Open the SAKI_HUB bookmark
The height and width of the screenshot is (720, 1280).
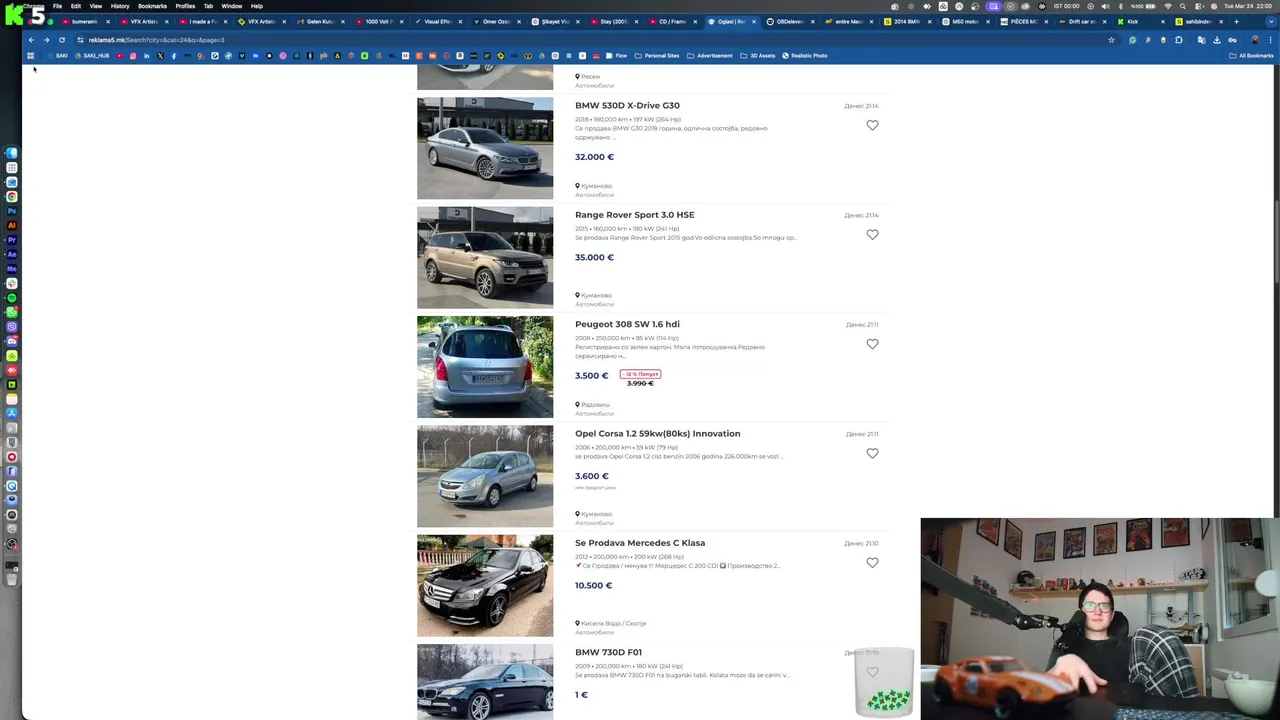click(x=92, y=56)
